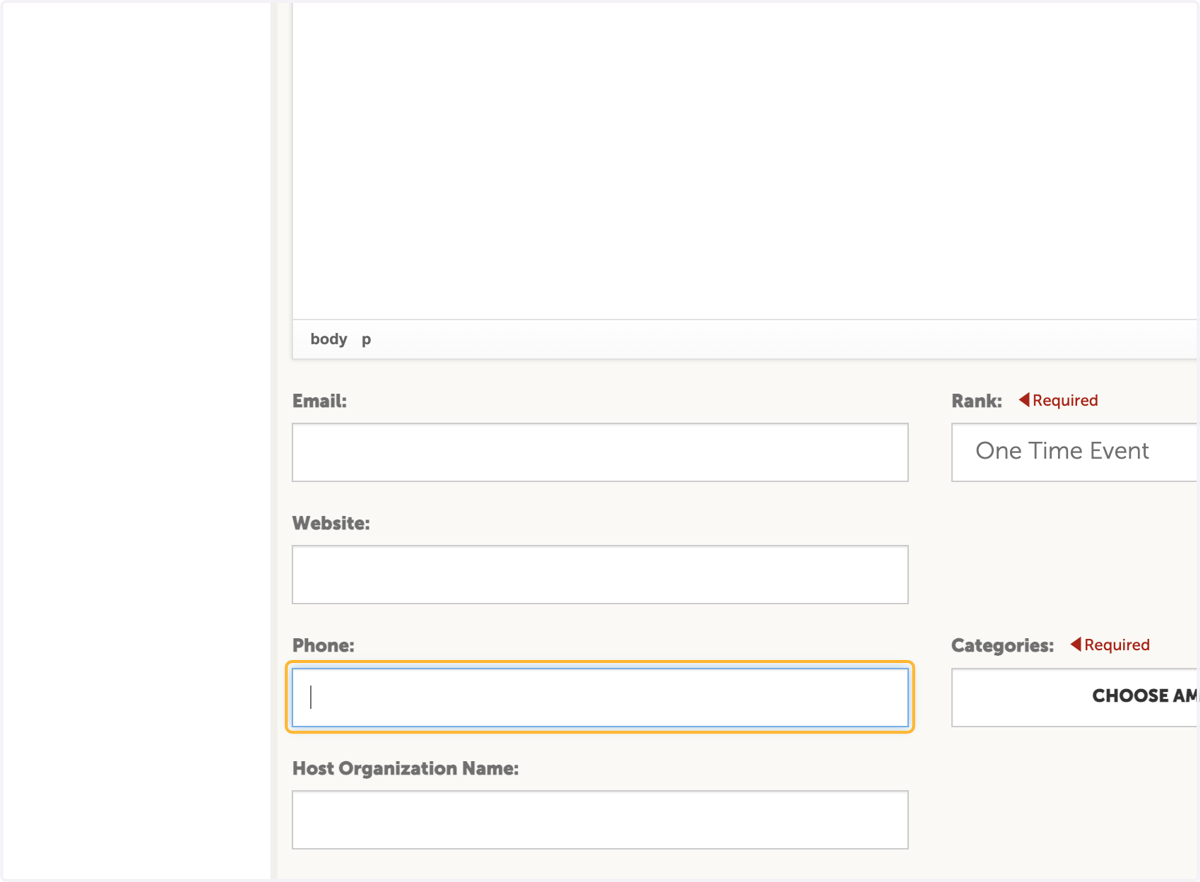
Task: Open the Rank dropdown showing One Time Event
Action: 1075,452
